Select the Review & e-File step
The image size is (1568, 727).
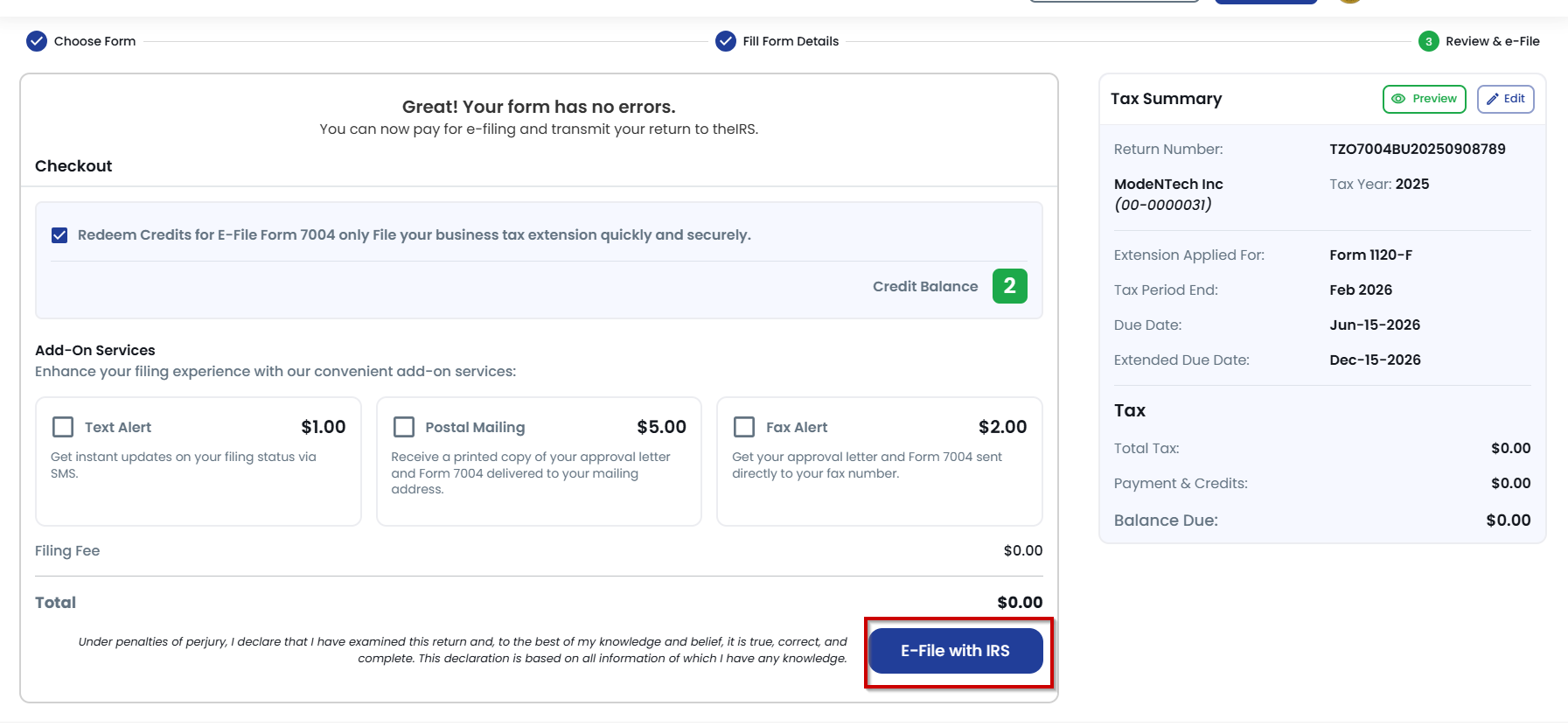point(1493,41)
